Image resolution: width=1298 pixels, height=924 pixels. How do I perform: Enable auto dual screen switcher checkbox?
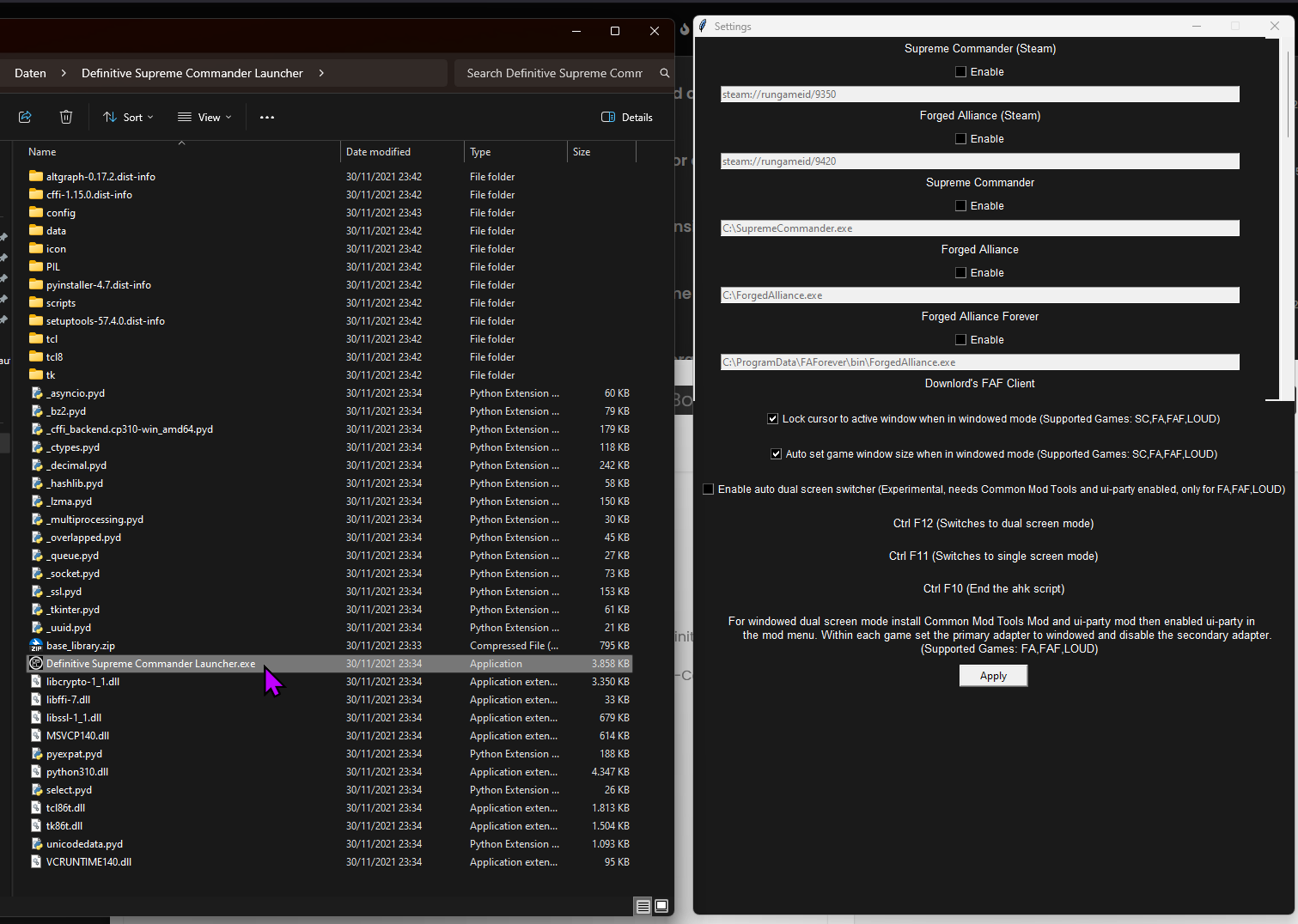(x=709, y=489)
